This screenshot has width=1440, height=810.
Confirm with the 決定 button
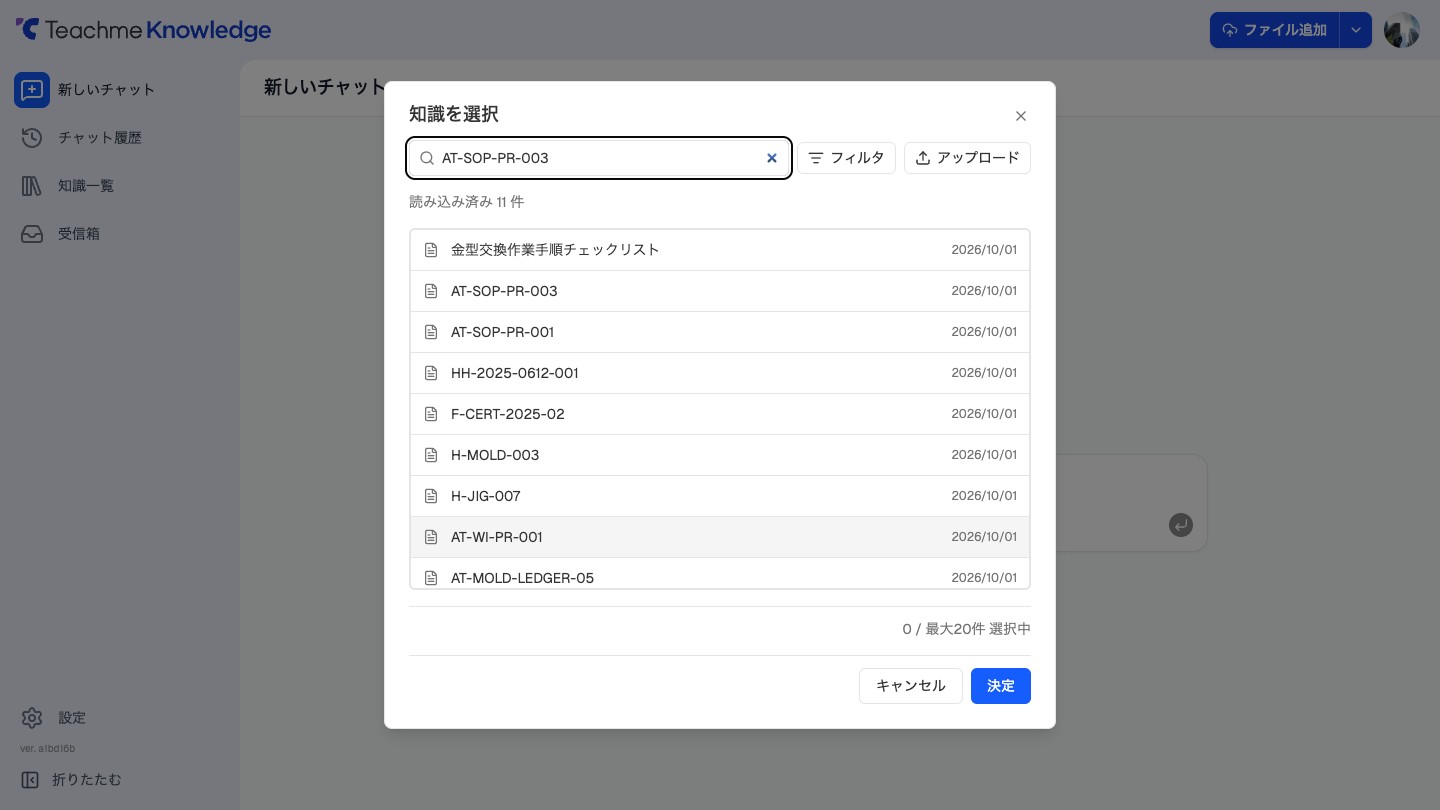1001,686
